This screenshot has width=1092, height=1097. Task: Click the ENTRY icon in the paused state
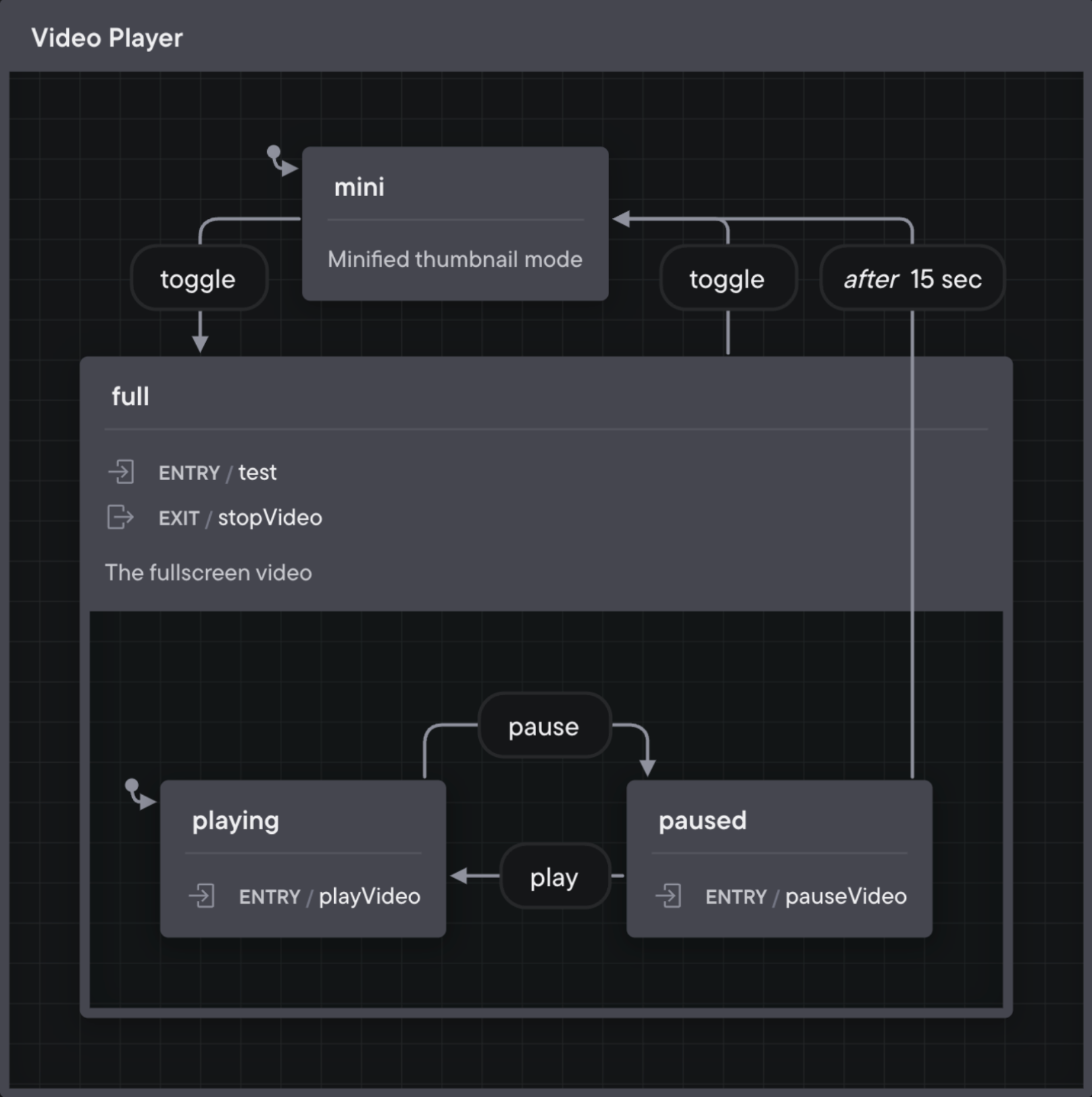pyautogui.click(x=668, y=896)
